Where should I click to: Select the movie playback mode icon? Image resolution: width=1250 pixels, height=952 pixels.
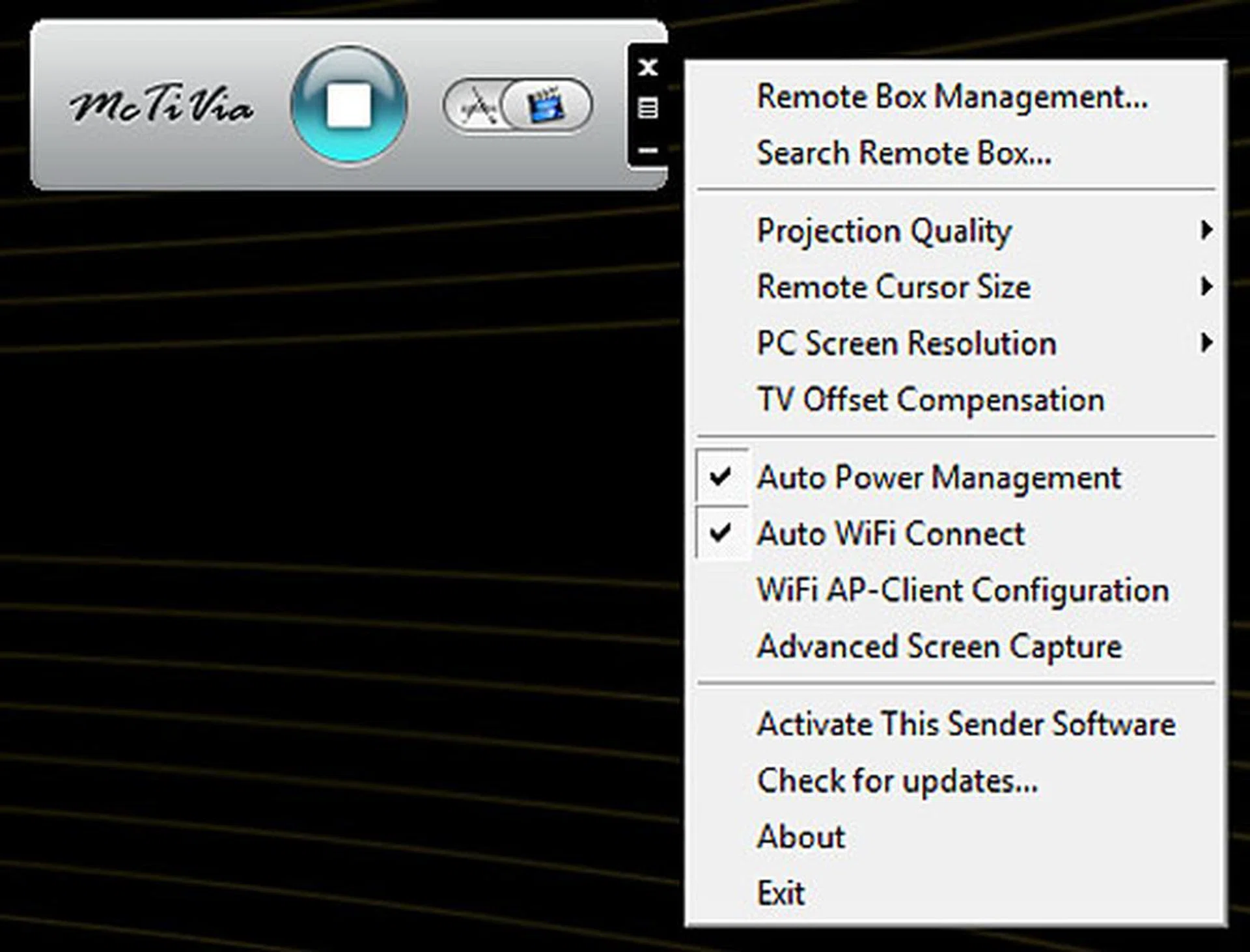(547, 106)
